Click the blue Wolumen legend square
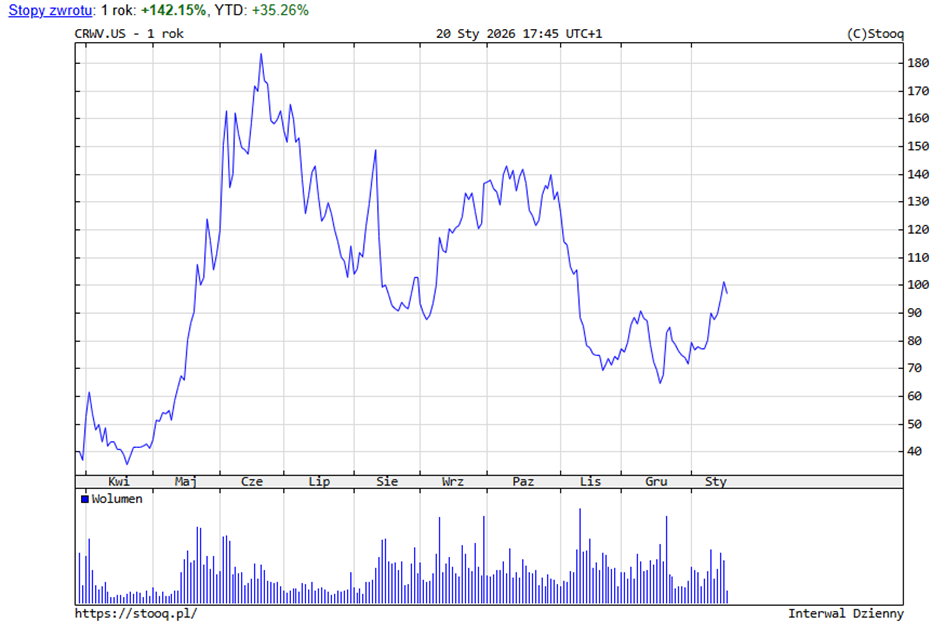 85,499
